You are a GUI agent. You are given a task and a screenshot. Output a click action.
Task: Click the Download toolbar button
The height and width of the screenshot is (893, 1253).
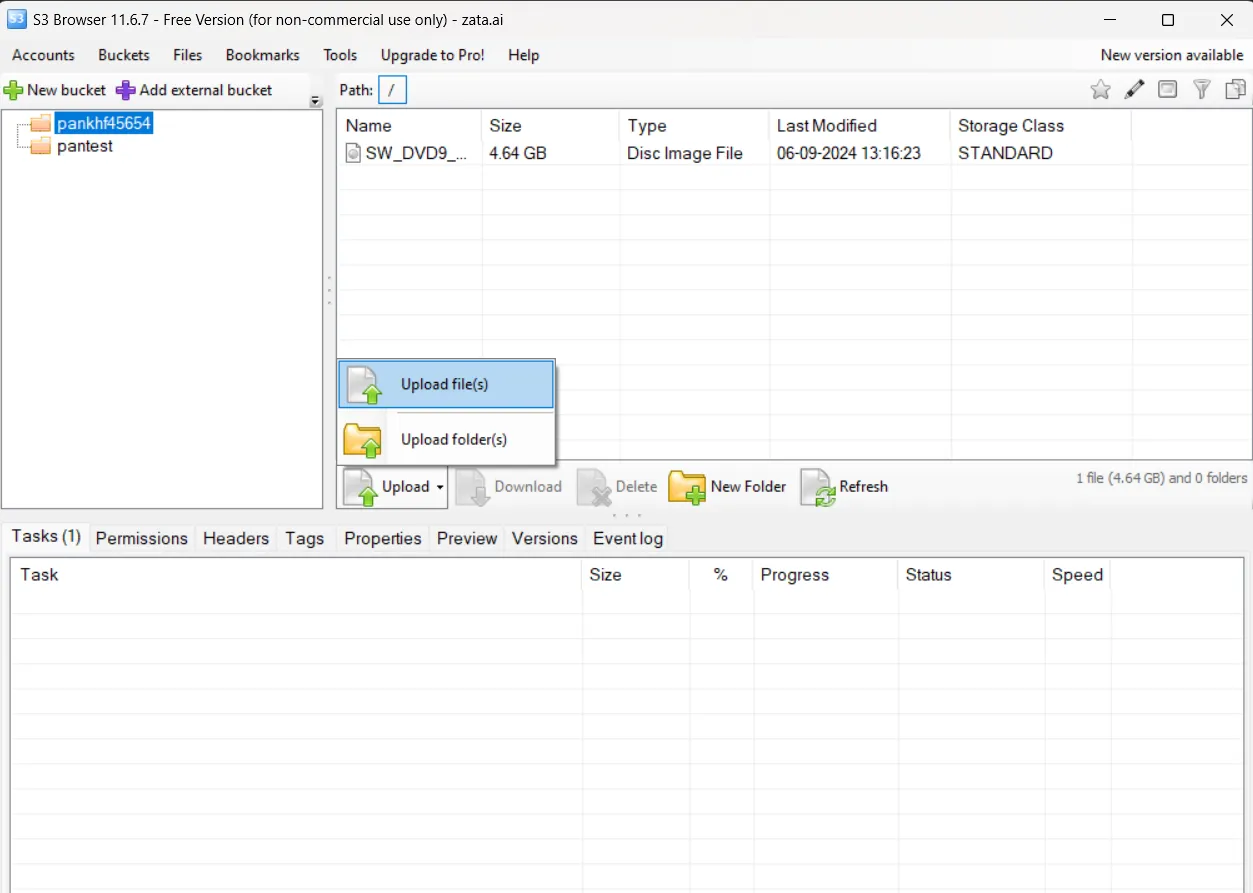pyautogui.click(x=509, y=487)
